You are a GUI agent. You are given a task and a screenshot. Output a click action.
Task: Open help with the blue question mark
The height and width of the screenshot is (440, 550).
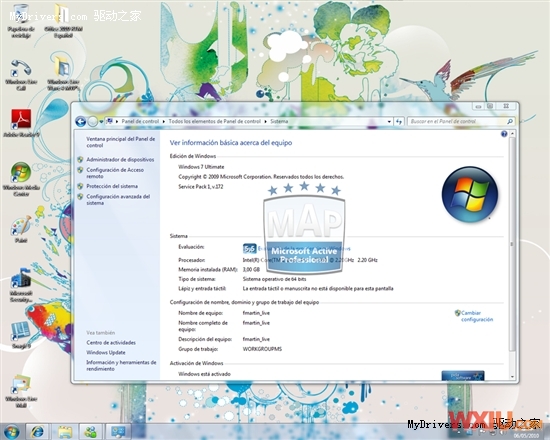coord(504,134)
